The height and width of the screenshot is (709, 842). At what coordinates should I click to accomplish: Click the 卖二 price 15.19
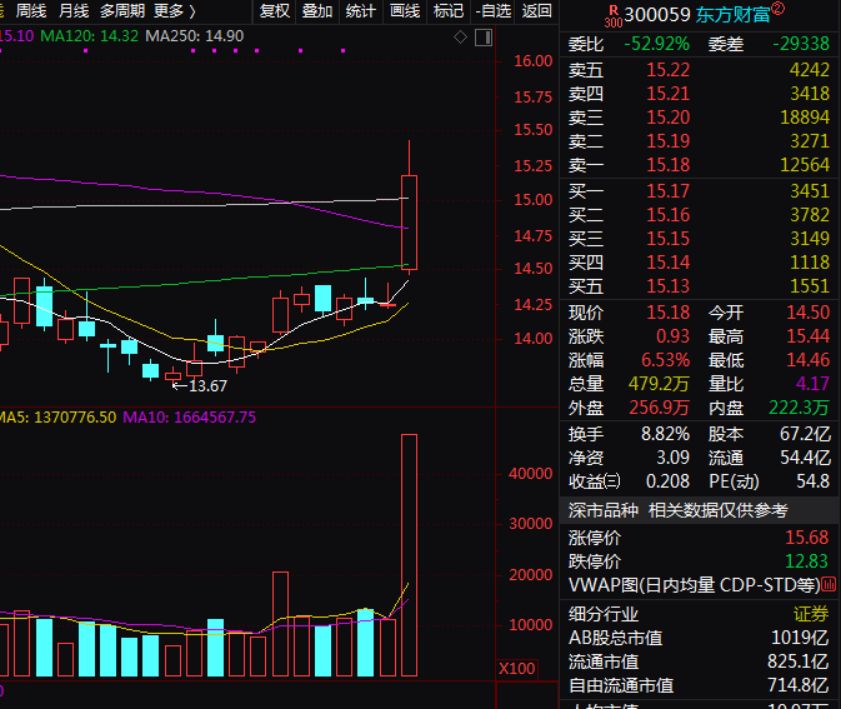(x=667, y=141)
